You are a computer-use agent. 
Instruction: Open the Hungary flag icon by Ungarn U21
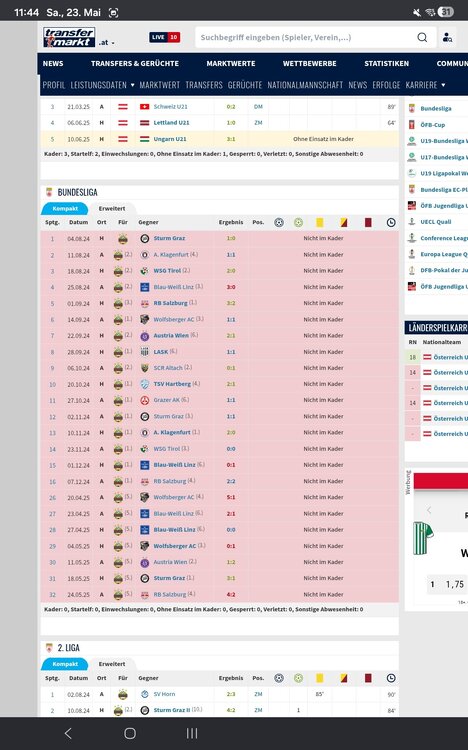(x=145, y=139)
